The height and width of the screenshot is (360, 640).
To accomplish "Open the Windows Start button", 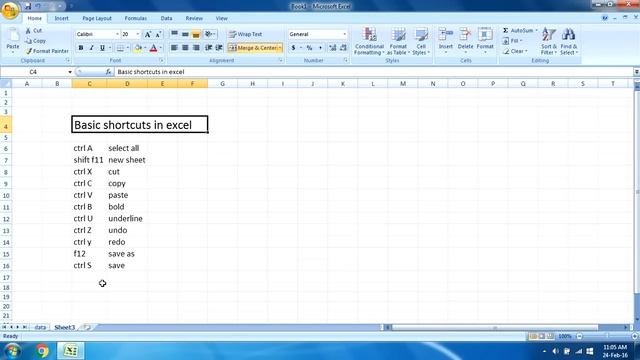I will (x=12, y=351).
